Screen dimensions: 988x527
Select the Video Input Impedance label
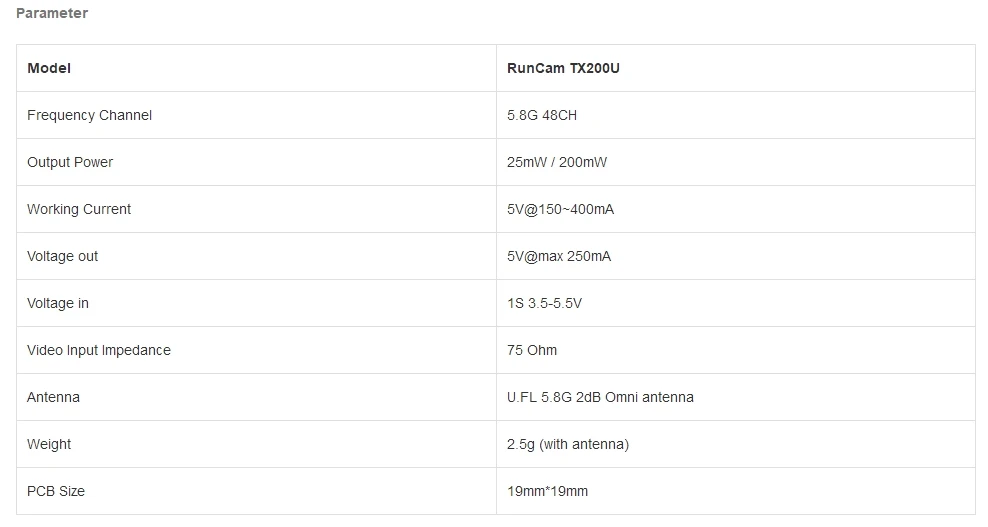(98, 350)
